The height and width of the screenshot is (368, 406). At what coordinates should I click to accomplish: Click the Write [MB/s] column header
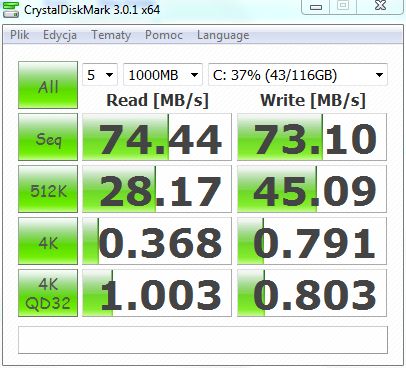313,100
